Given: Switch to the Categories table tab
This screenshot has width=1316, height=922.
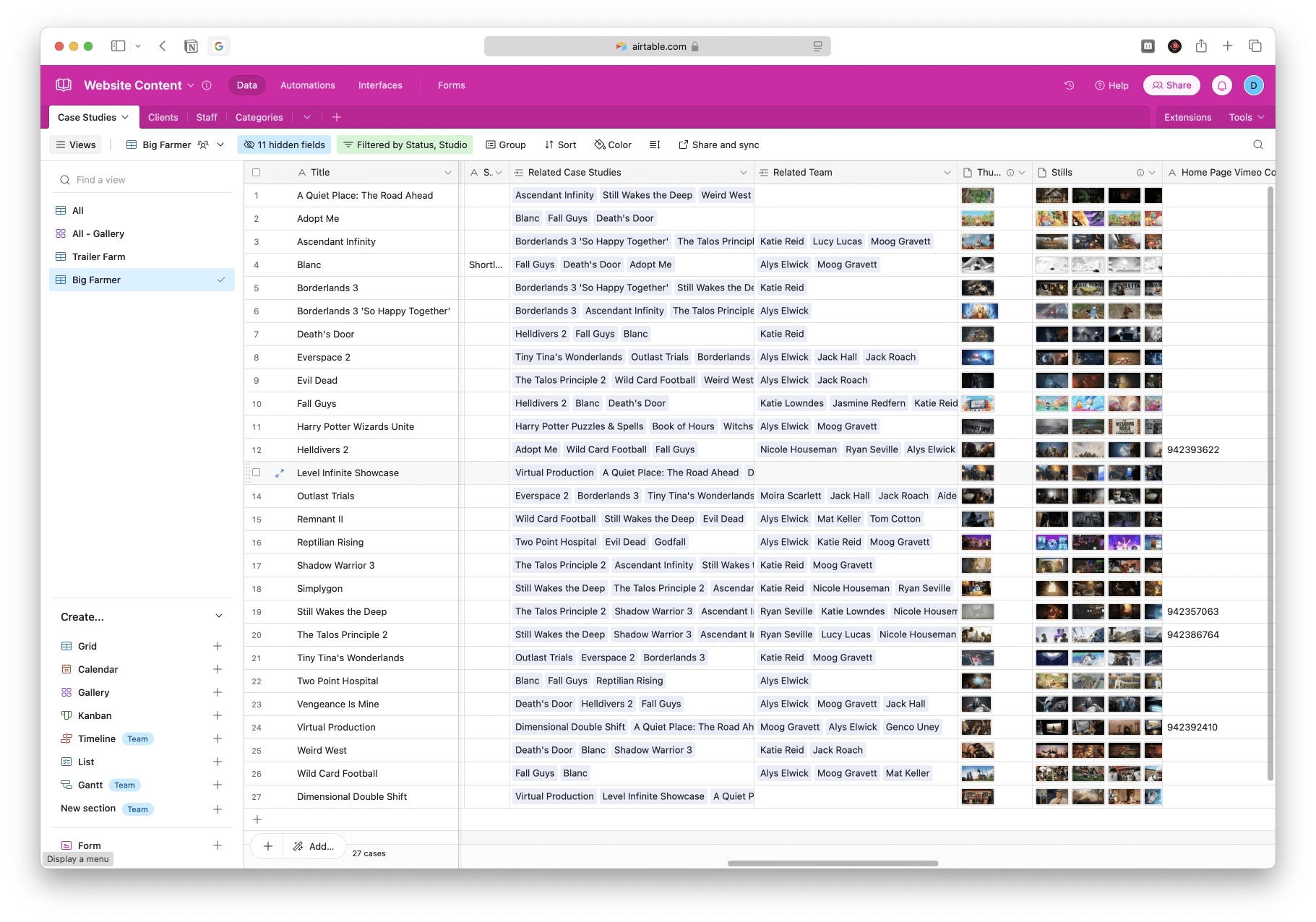Looking at the screenshot, I should [x=259, y=117].
